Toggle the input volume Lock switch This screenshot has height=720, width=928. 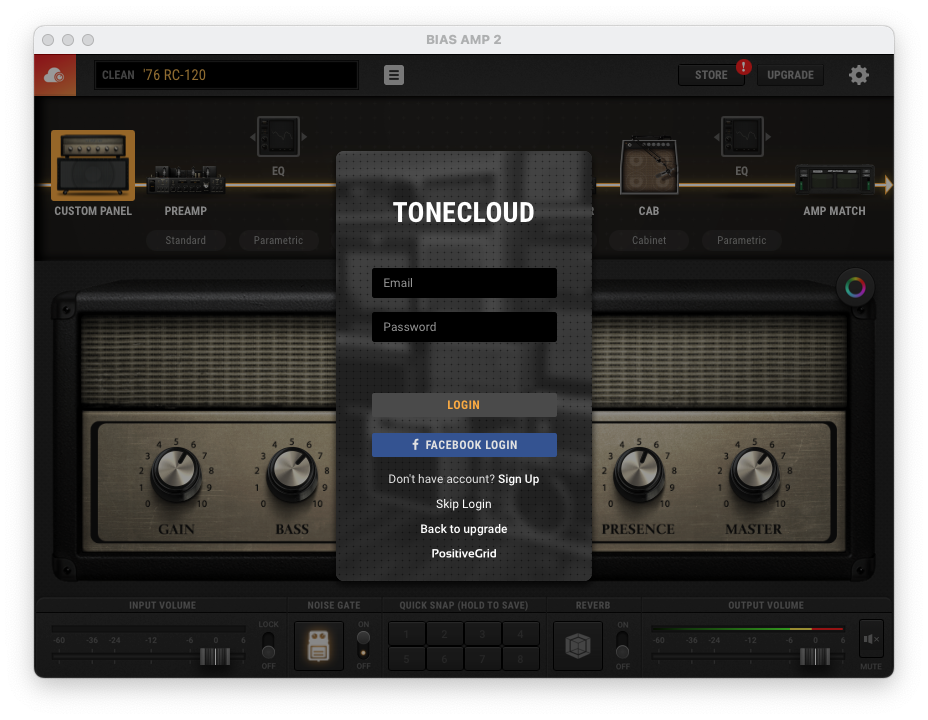pyautogui.click(x=268, y=645)
